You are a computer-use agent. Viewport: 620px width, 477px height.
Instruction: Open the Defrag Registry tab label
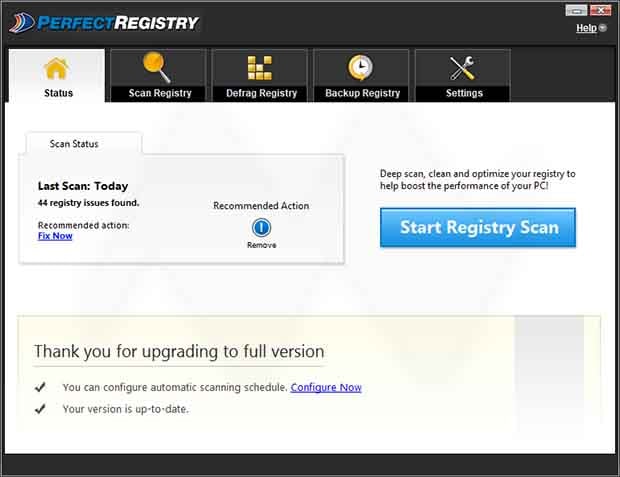(x=261, y=93)
